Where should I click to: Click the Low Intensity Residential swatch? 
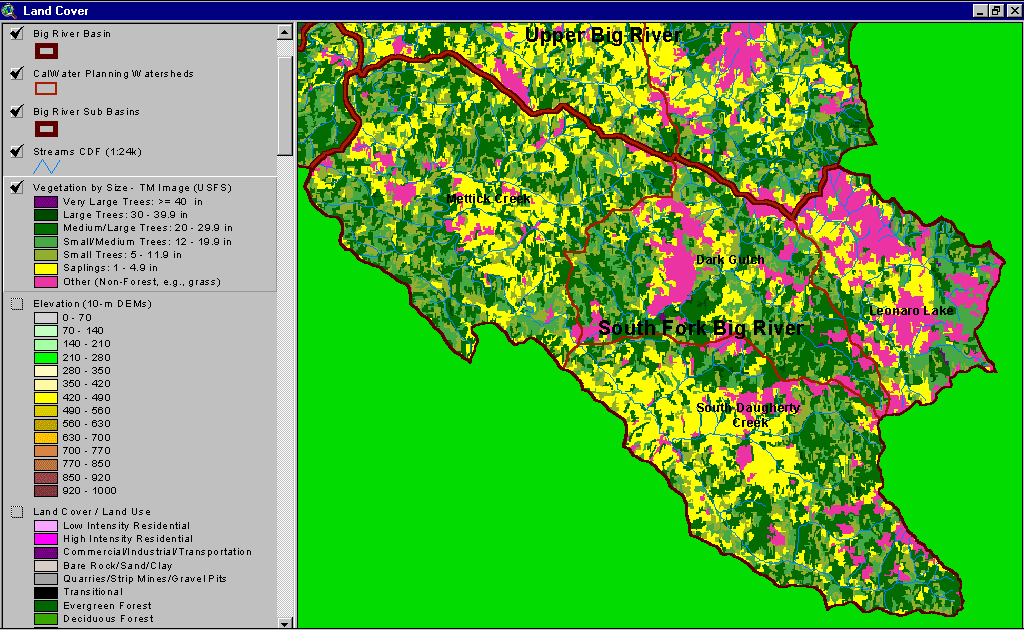(x=46, y=526)
